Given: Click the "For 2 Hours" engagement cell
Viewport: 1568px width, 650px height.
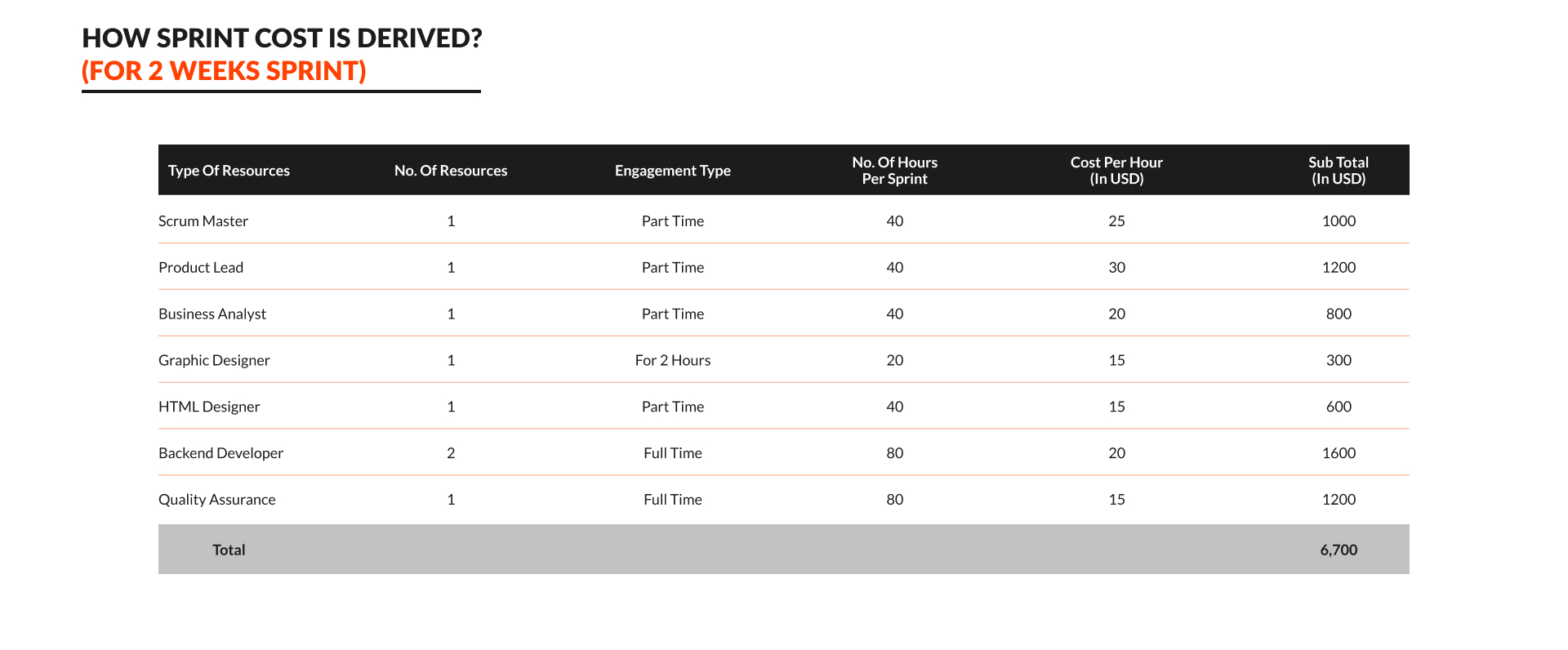Looking at the screenshot, I should tap(673, 361).
